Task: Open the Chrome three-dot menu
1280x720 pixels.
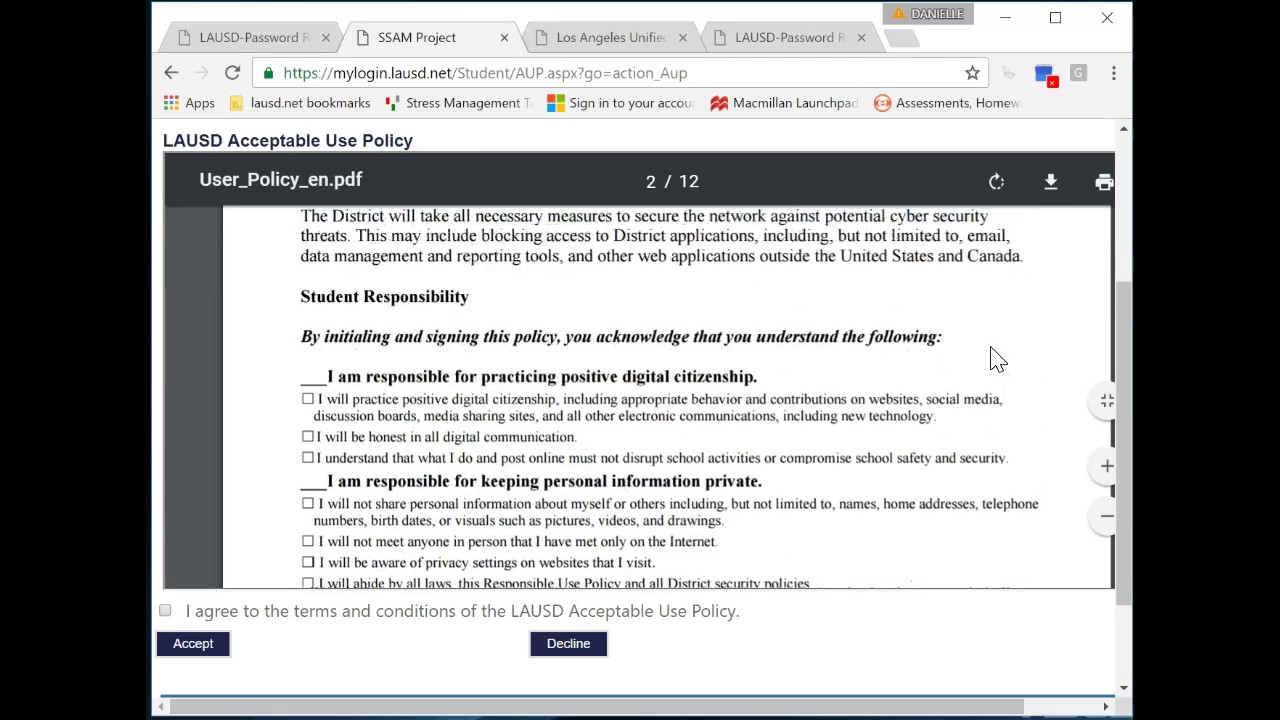Action: coord(1113,73)
